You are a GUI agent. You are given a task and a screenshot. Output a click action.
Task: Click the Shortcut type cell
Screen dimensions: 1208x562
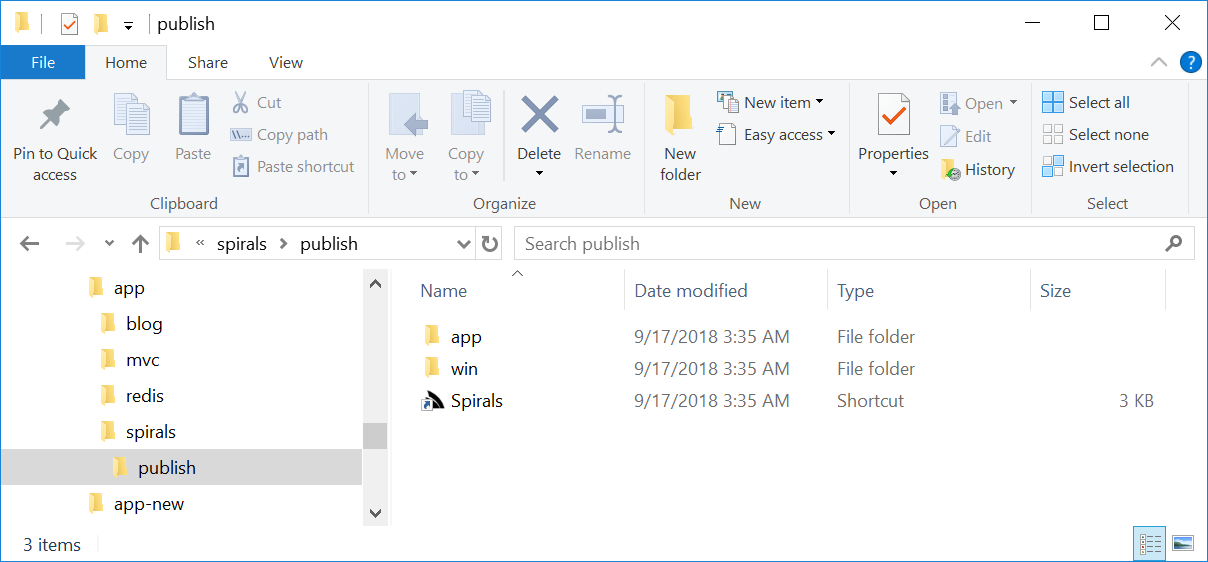coord(870,401)
